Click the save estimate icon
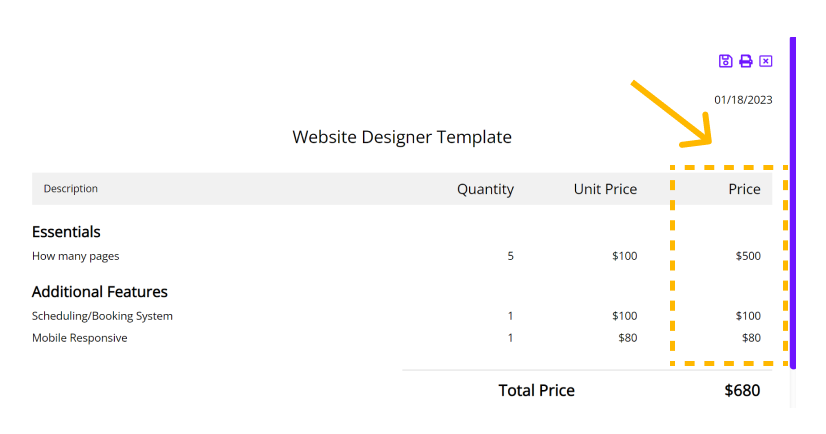Image resolution: width=826 pixels, height=434 pixels. [x=725, y=61]
